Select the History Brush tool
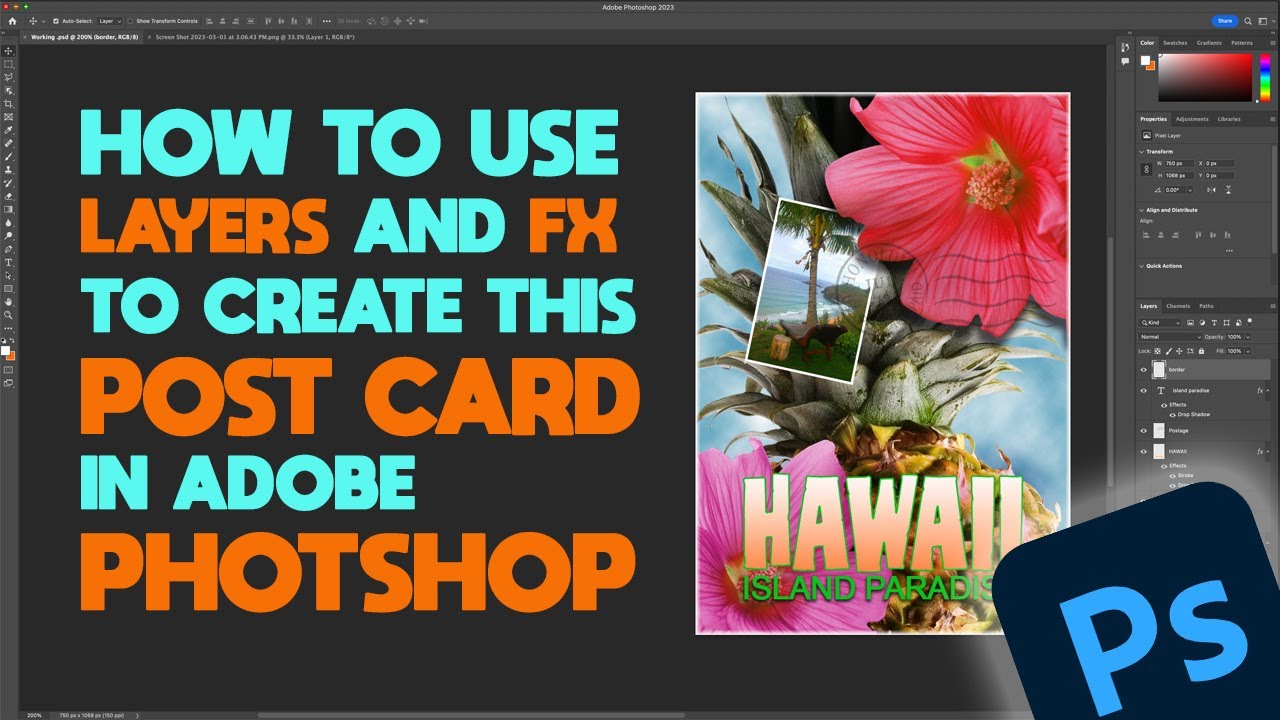Viewport: 1280px width, 720px height. click(x=10, y=182)
